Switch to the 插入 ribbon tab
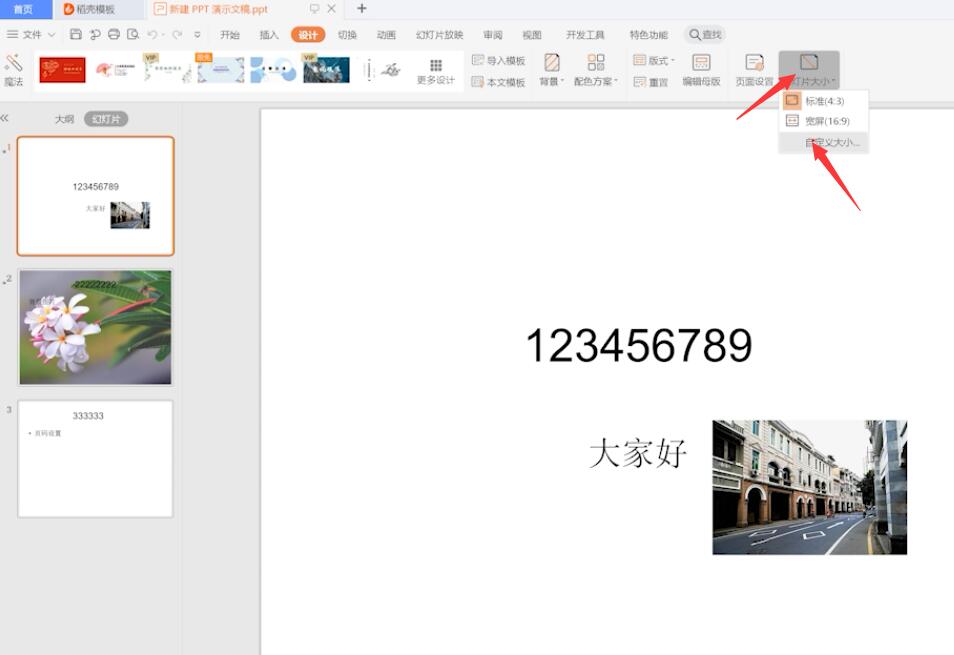The width and height of the screenshot is (954, 655). click(x=269, y=35)
